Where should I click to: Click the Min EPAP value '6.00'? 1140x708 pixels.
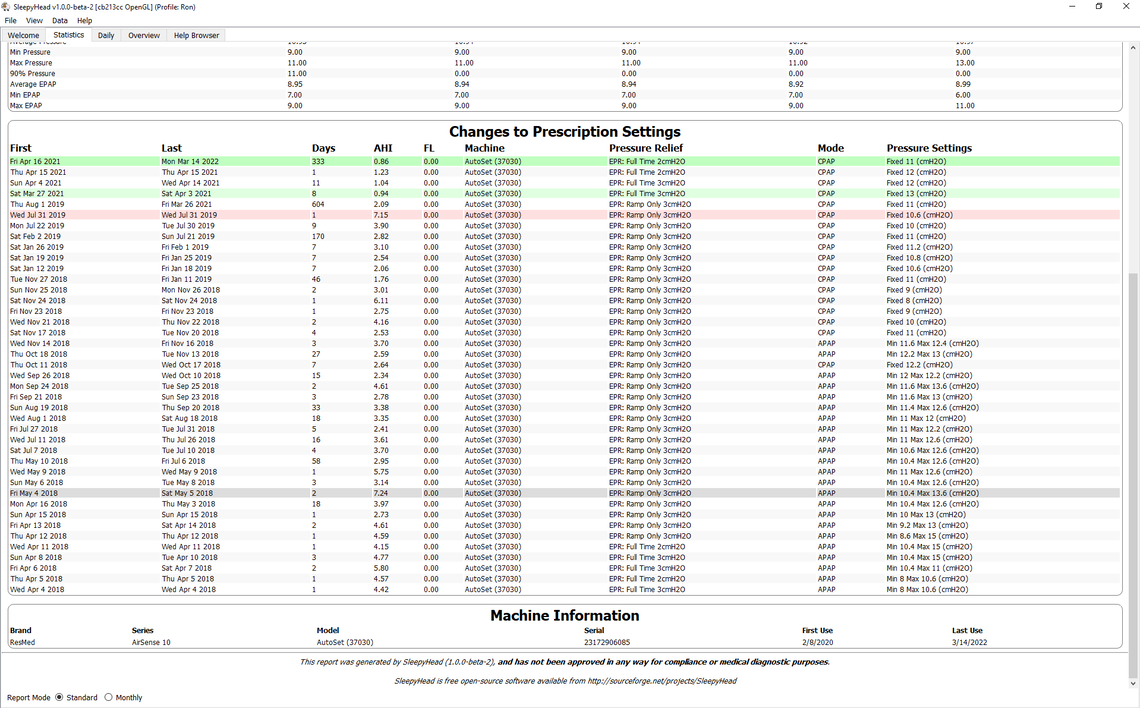963,95
